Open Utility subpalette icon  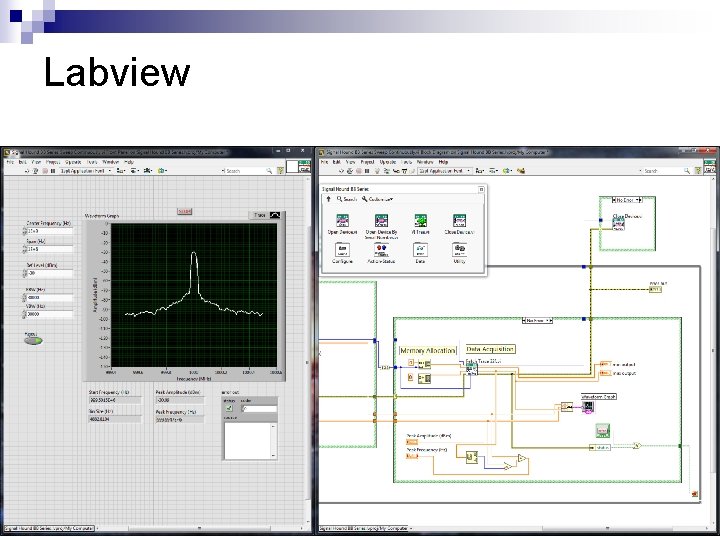[x=460, y=250]
